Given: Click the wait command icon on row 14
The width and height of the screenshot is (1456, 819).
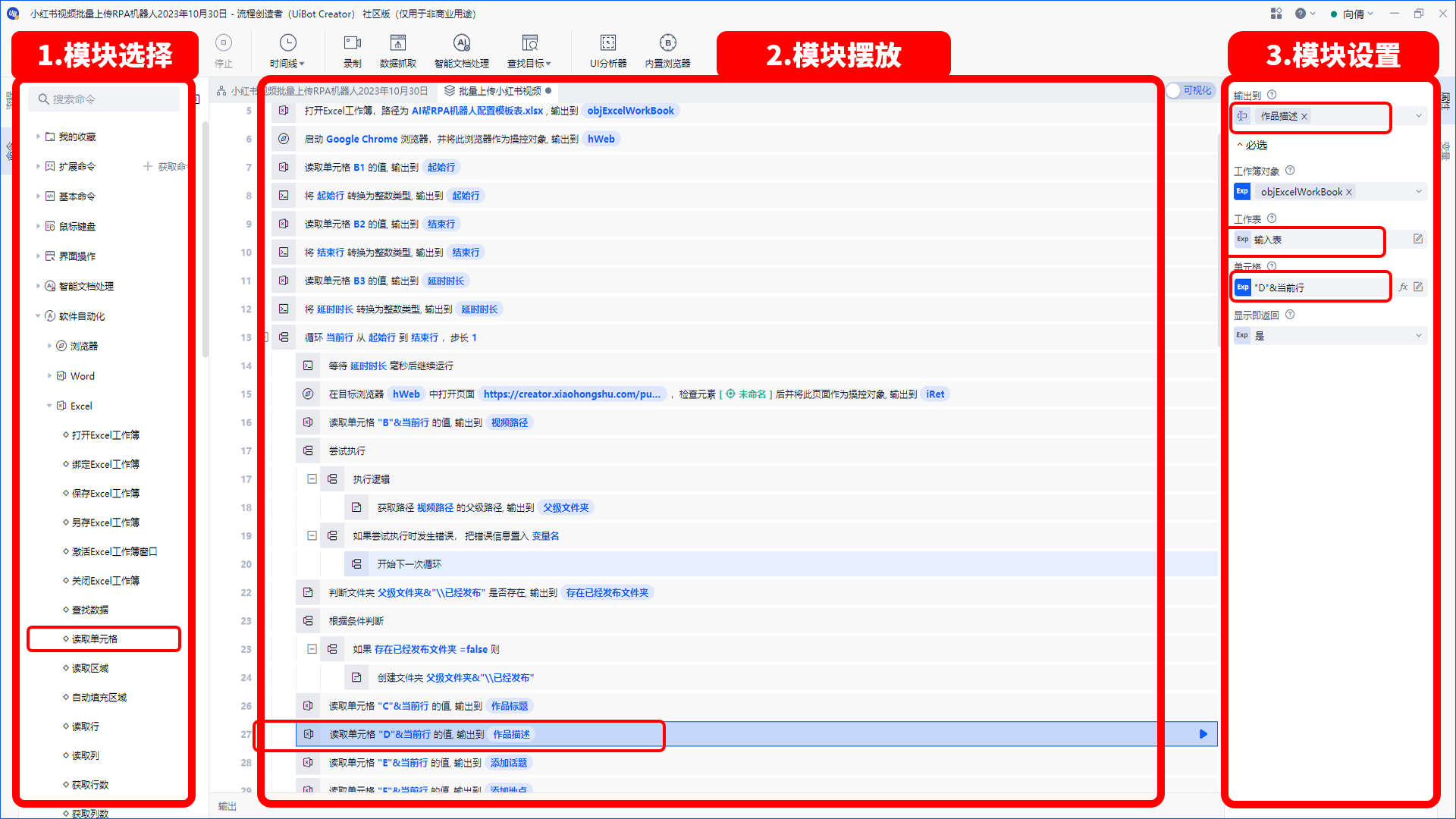Looking at the screenshot, I should [x=308, y=366].
